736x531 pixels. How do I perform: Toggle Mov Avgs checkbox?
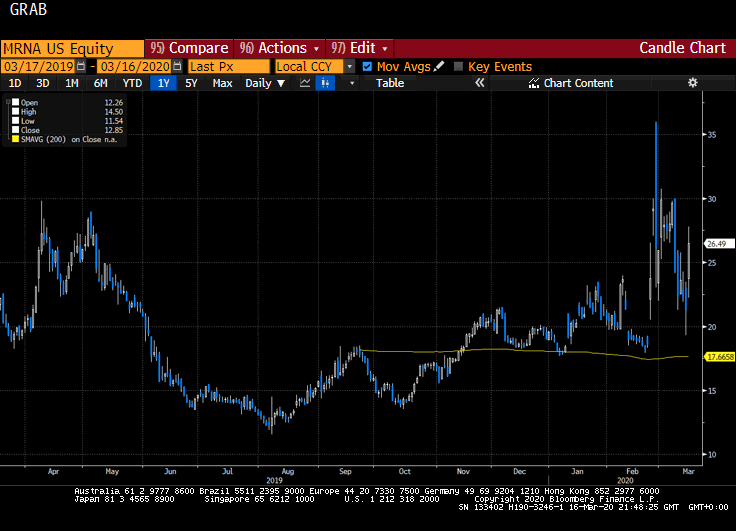[x=367, y=67]
